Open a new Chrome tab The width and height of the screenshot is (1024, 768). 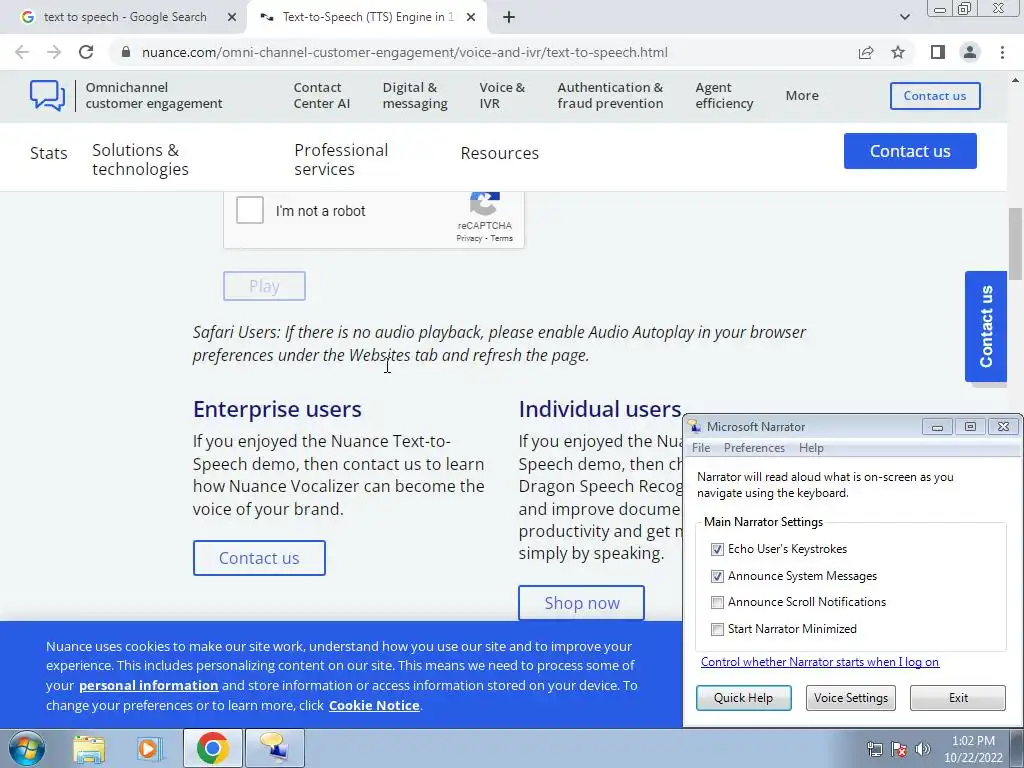click(x=509, y=17)
